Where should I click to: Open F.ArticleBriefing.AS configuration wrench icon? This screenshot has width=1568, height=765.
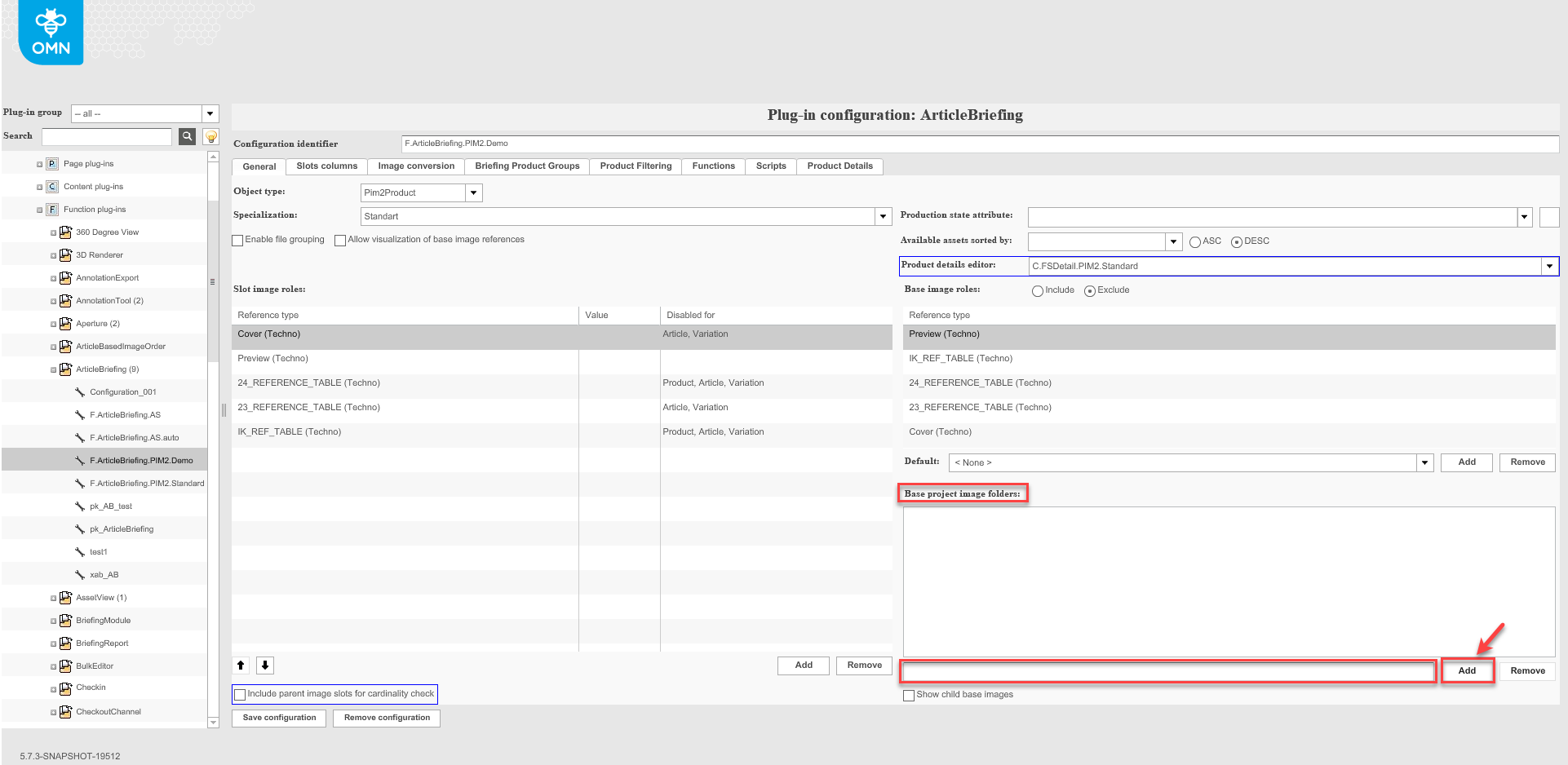click(80, 415)
